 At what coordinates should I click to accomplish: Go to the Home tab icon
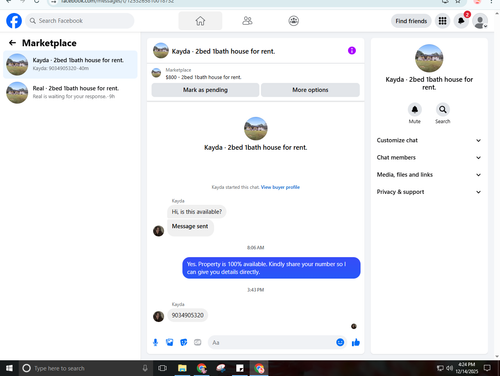pos(200,21)
